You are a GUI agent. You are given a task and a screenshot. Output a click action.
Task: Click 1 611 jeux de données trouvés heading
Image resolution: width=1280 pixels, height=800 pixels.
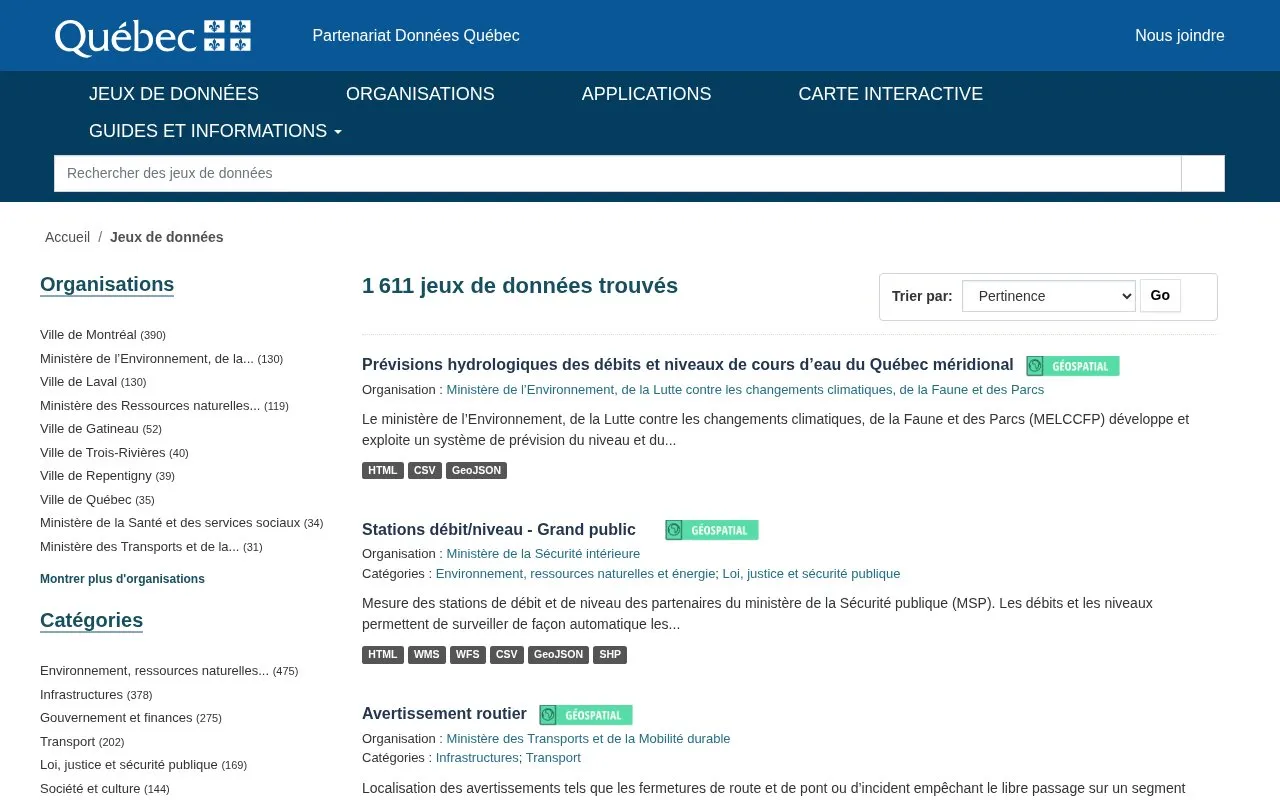[x=520, y=286]
